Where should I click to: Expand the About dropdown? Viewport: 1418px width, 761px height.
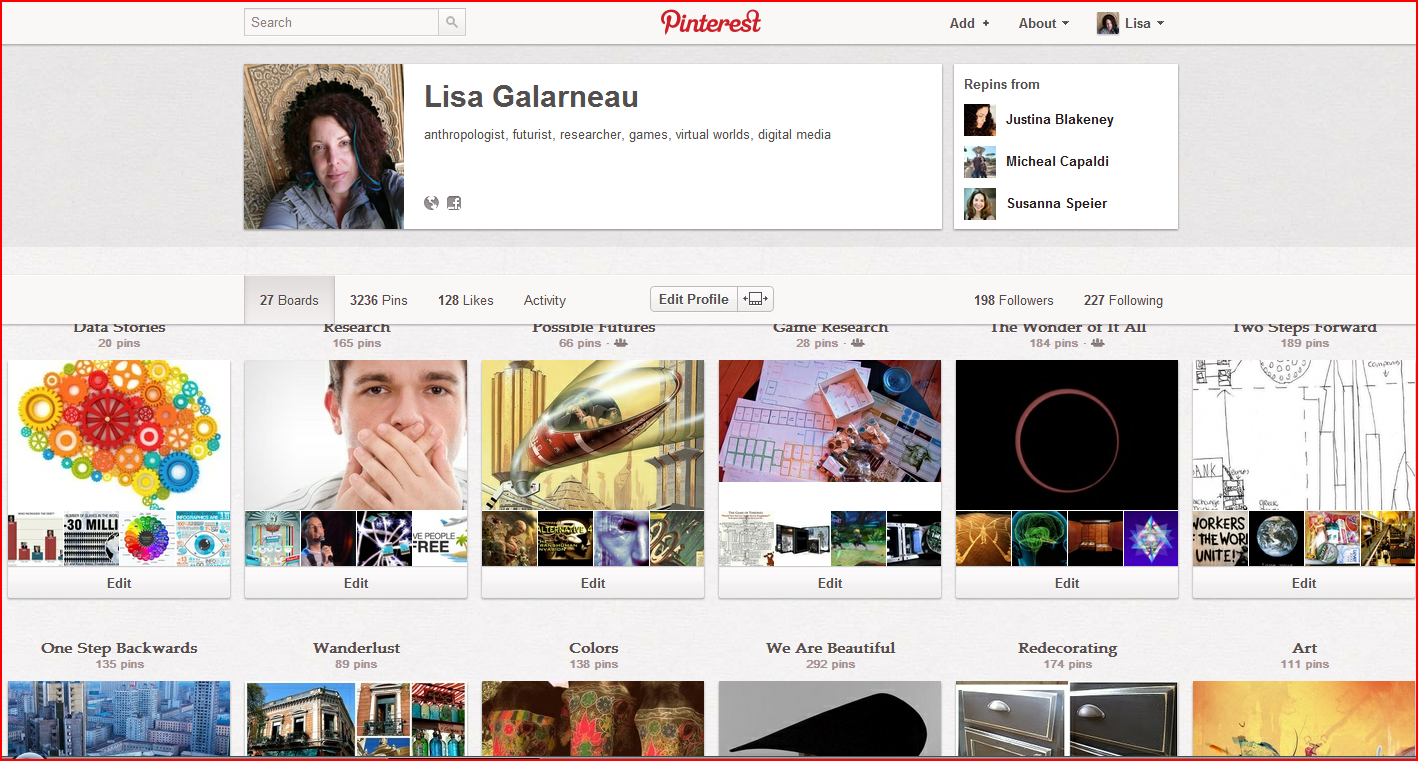[1043, 23]
